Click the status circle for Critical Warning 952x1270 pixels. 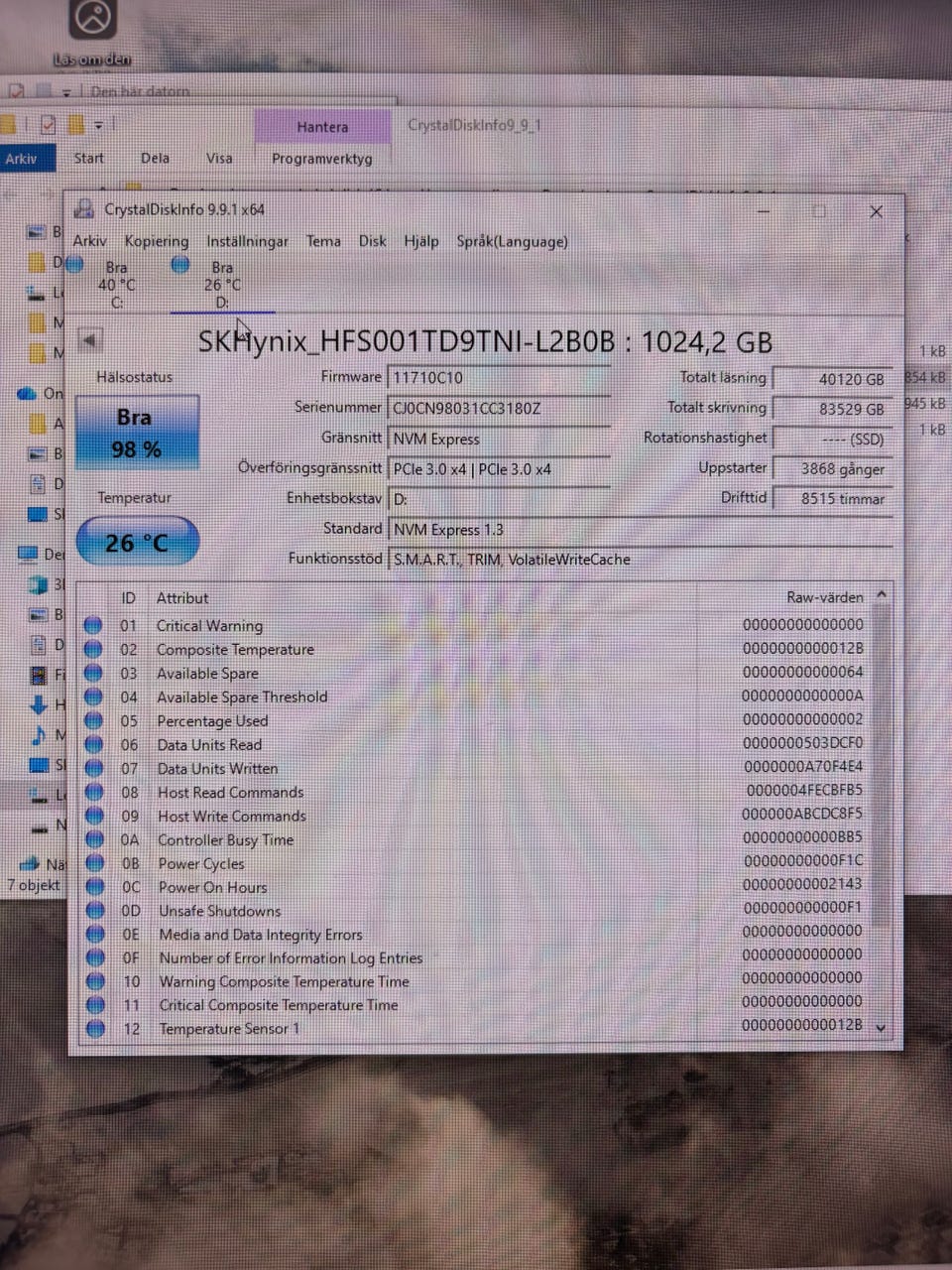pyautogui.click(x=93, y=625)
